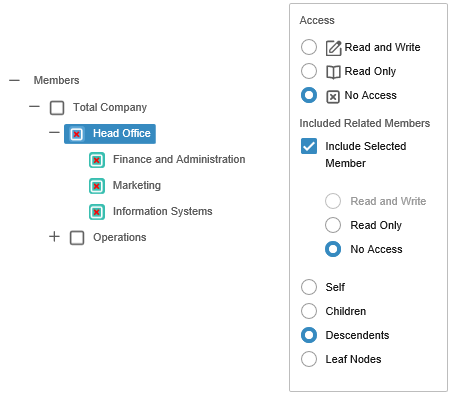This screenshot has height=397, width=461.
Task: Click the Access section heading
Action: (317, 20)
